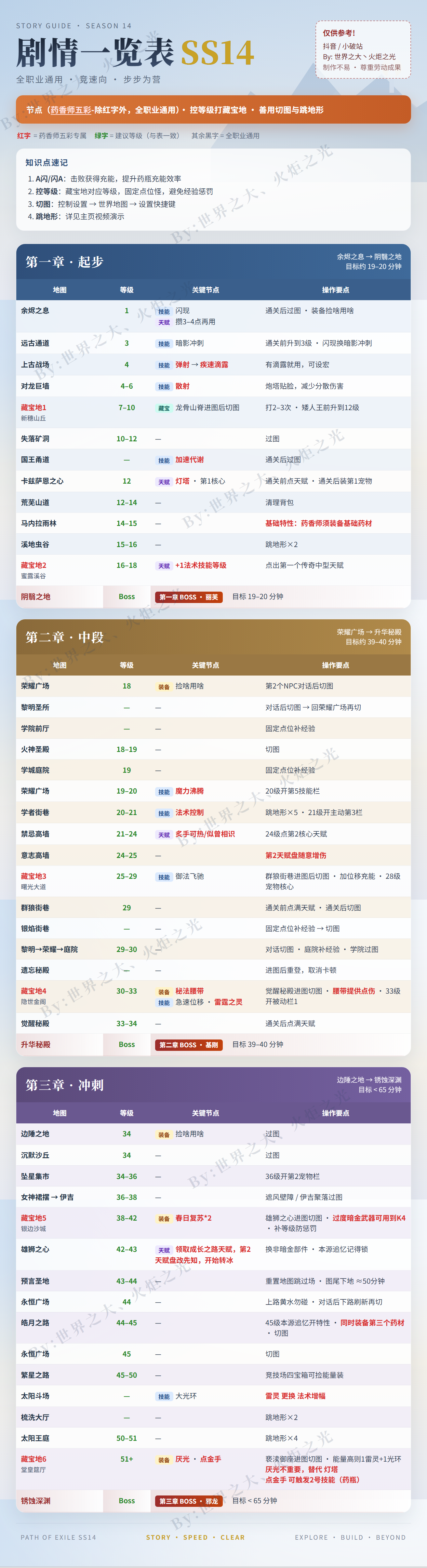Select the red 藏宝地1 map name
This screenshot has width=427, height=1568.
coord(33,407)
